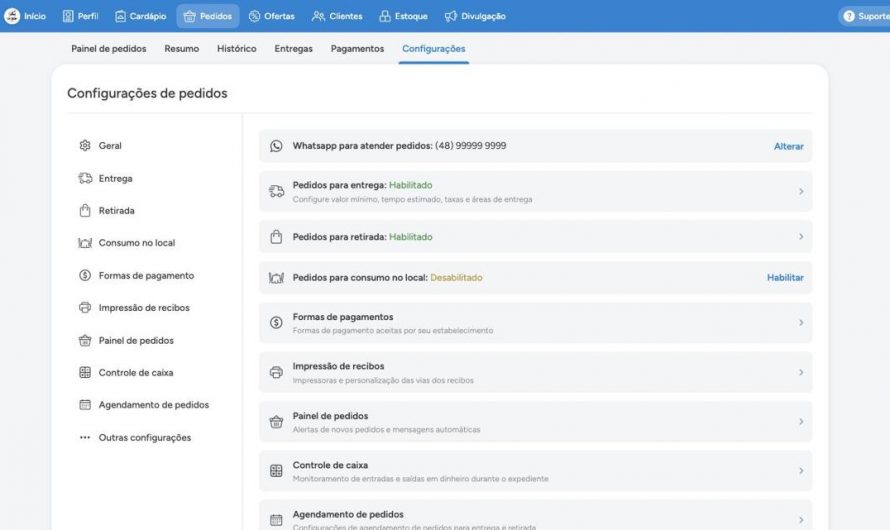Open the Suporte button label
This screenshot has height=530, width=890.
tap(874, 16)
